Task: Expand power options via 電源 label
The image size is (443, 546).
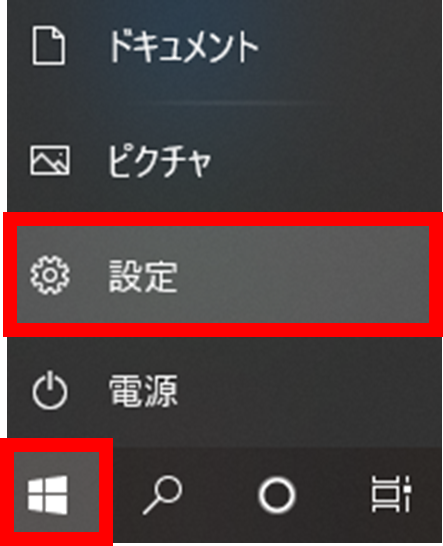Action: [x=143, y=390]
